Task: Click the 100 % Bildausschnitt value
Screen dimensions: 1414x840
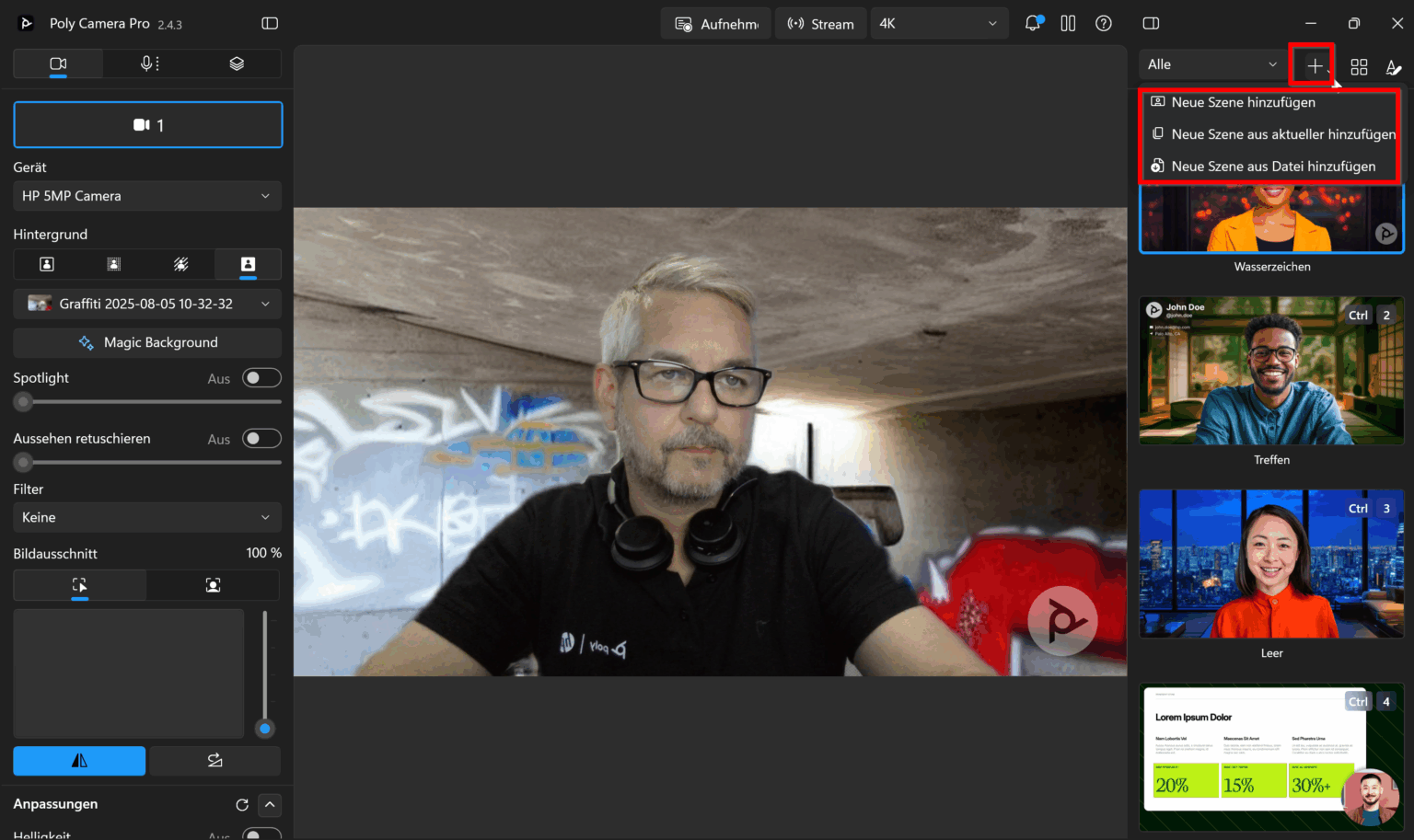Action: pos(264,553)
